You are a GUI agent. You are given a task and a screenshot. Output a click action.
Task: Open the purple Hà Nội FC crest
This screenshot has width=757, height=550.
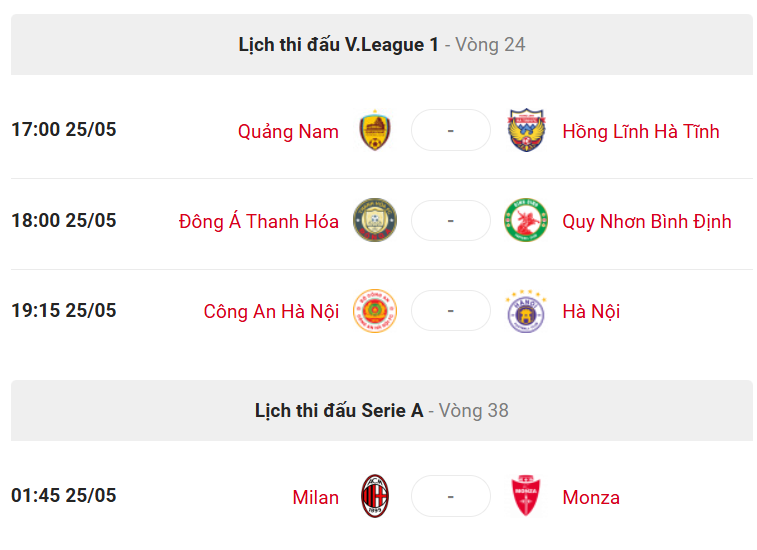(x=526, y=311)
